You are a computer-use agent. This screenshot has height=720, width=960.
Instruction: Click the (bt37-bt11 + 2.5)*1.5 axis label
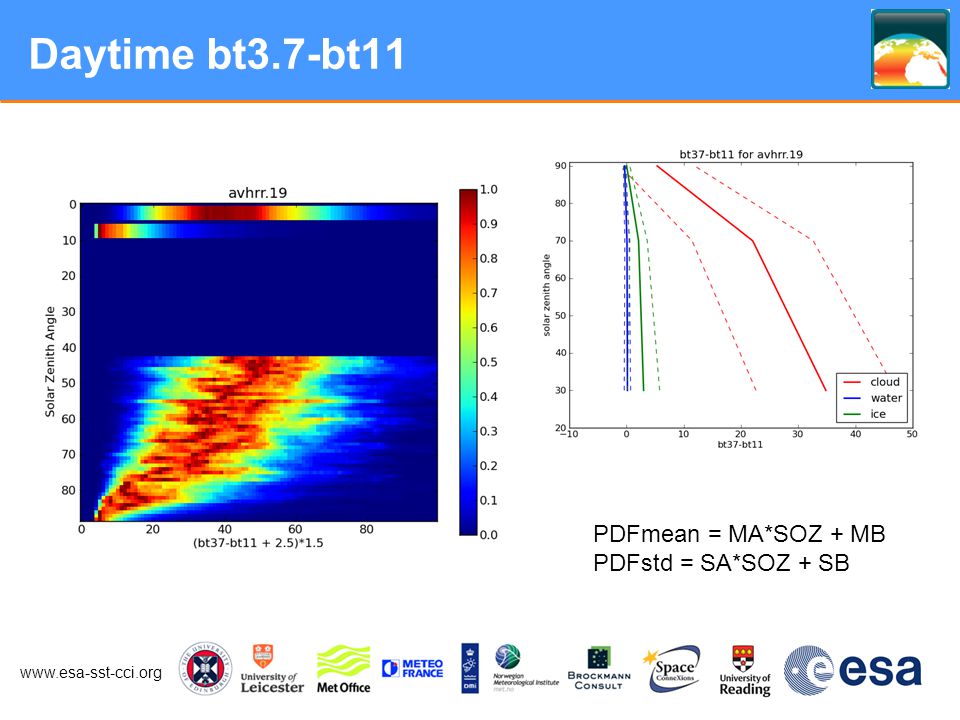pyautogui.click(x=258, y=543)
